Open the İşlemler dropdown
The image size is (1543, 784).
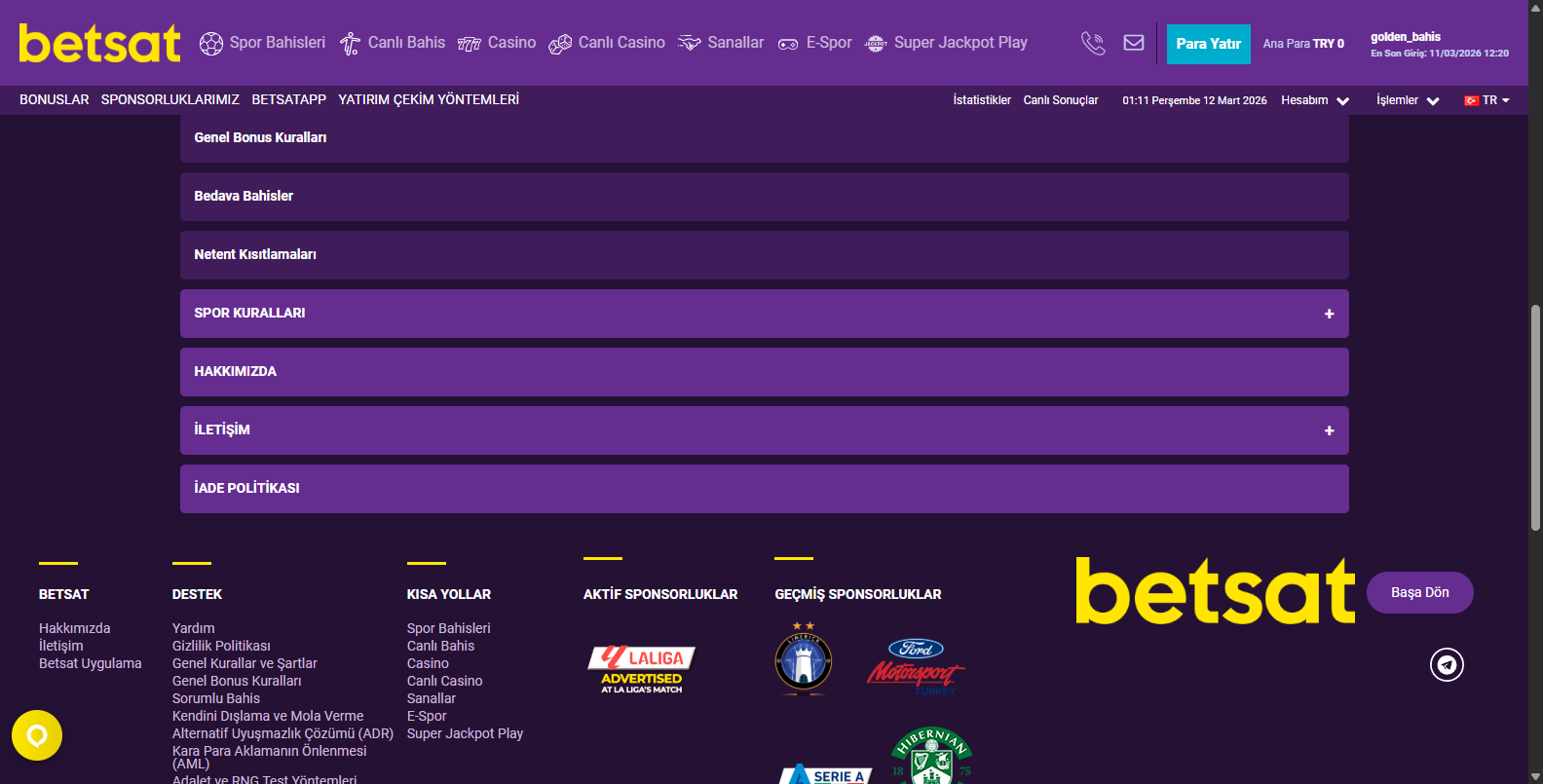[1408, 100]
